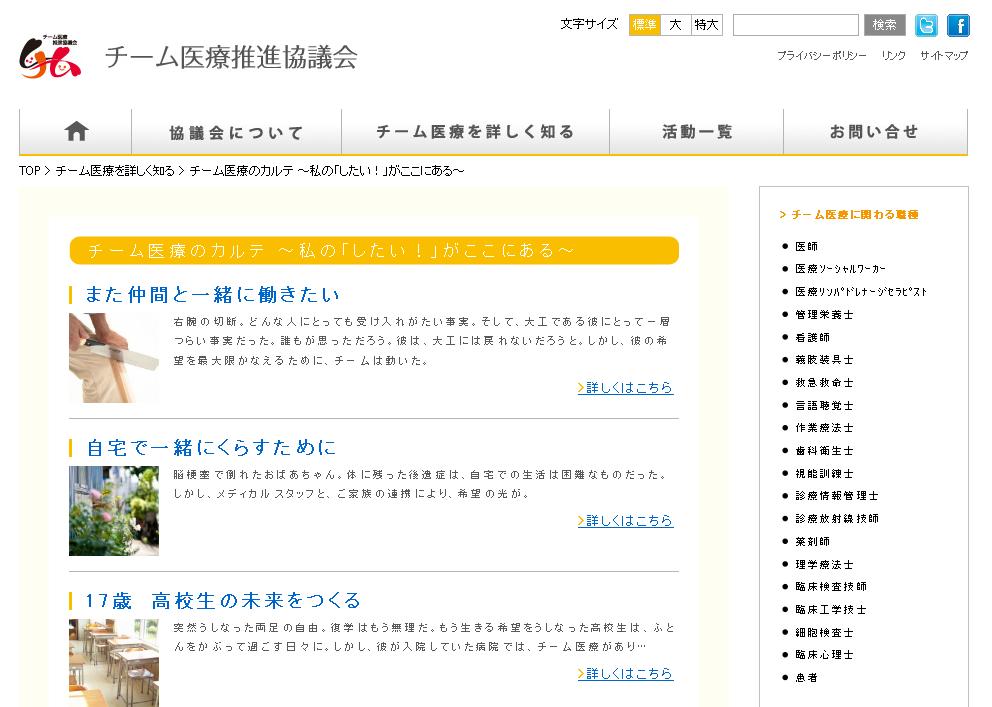The height and width of the screenshot is (707, 992).
Task: Focus the search text field
Action: coord(795,25)
